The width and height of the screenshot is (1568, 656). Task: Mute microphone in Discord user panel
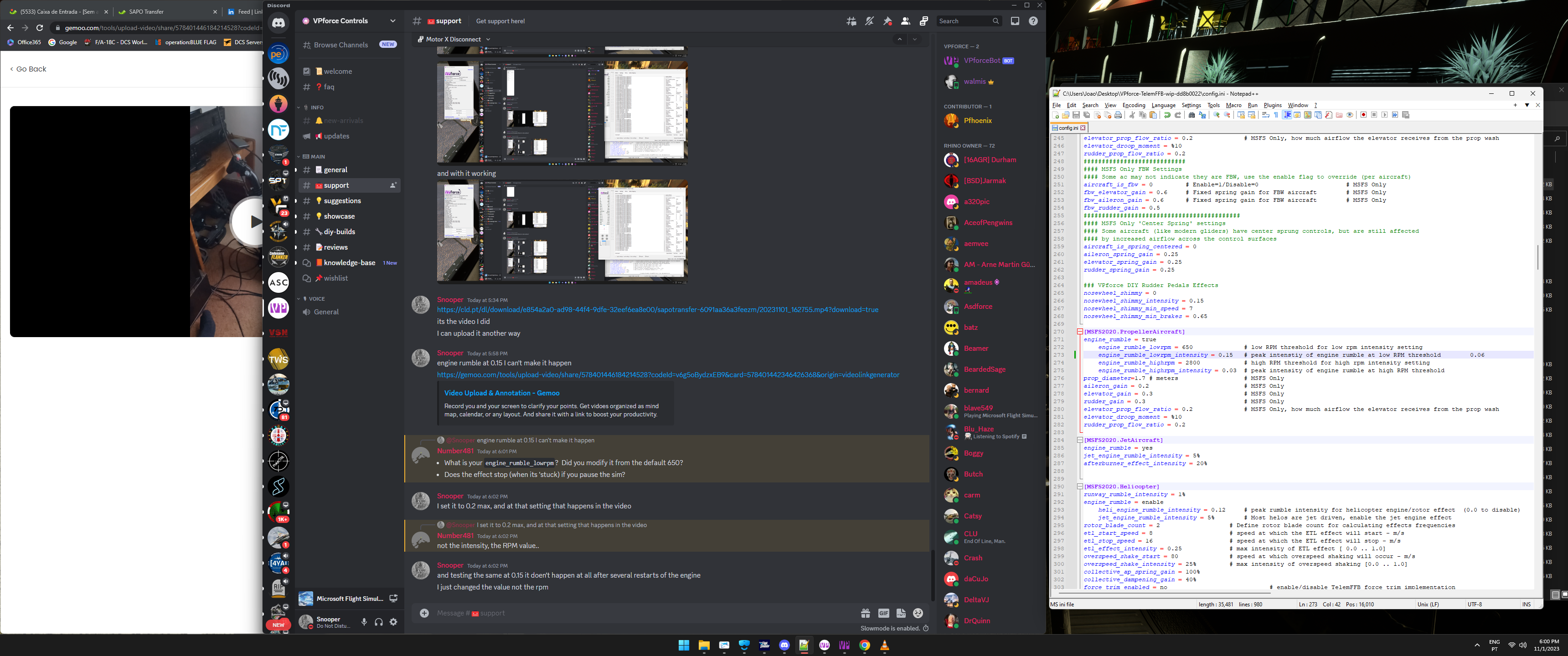tap(364, 622)
